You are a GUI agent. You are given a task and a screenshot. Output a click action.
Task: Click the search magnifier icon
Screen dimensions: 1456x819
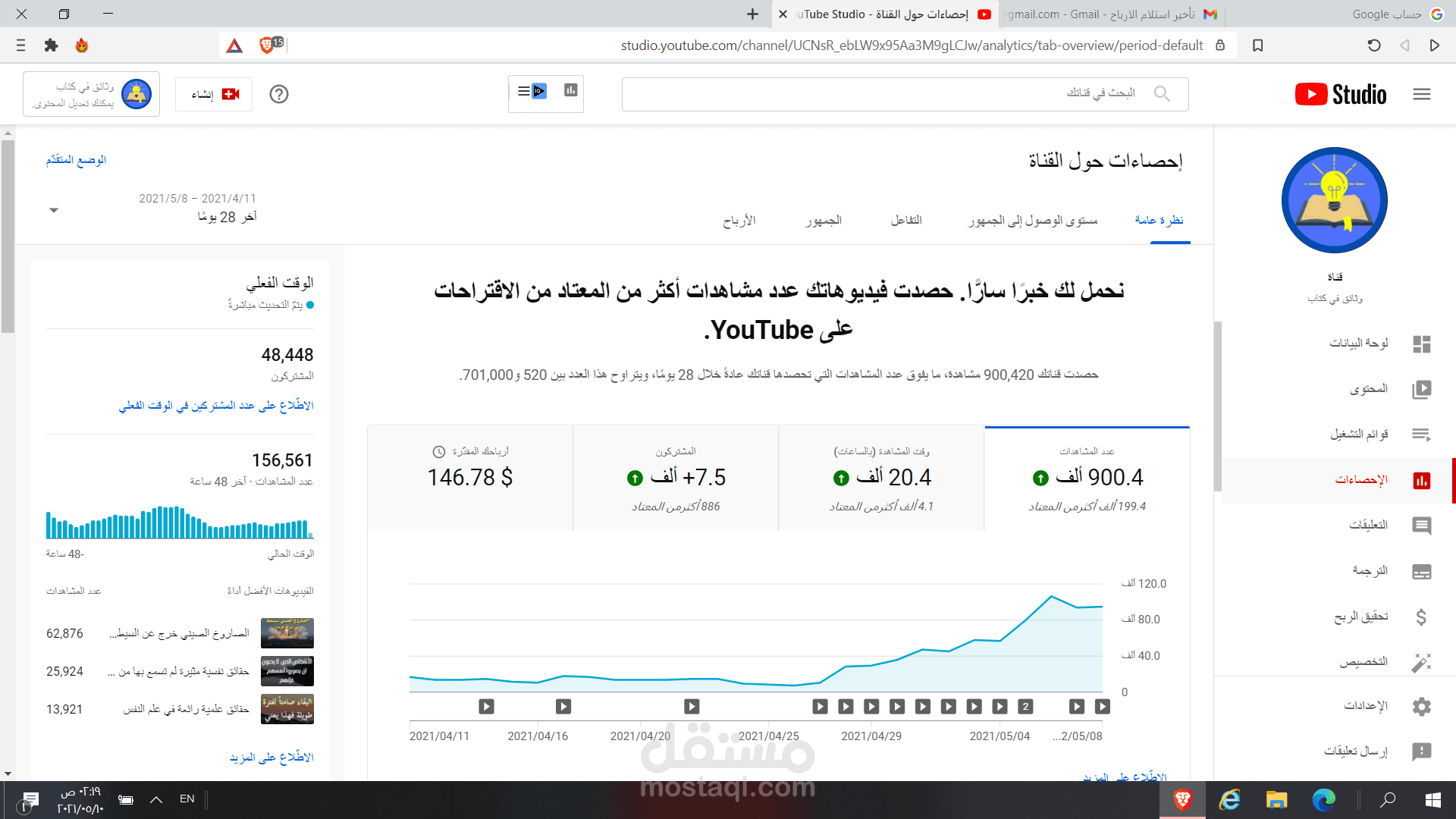pyautogui.click(x=1162, y=93)
